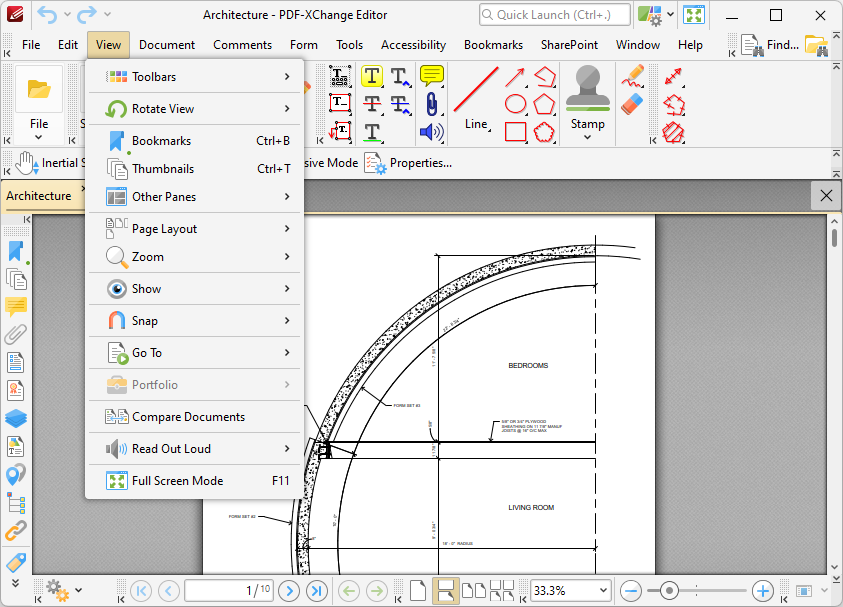Viewport: 843px width, 607px height.
Task: Enable continuous page layout in status bar
Action: [x=446, y=591]
